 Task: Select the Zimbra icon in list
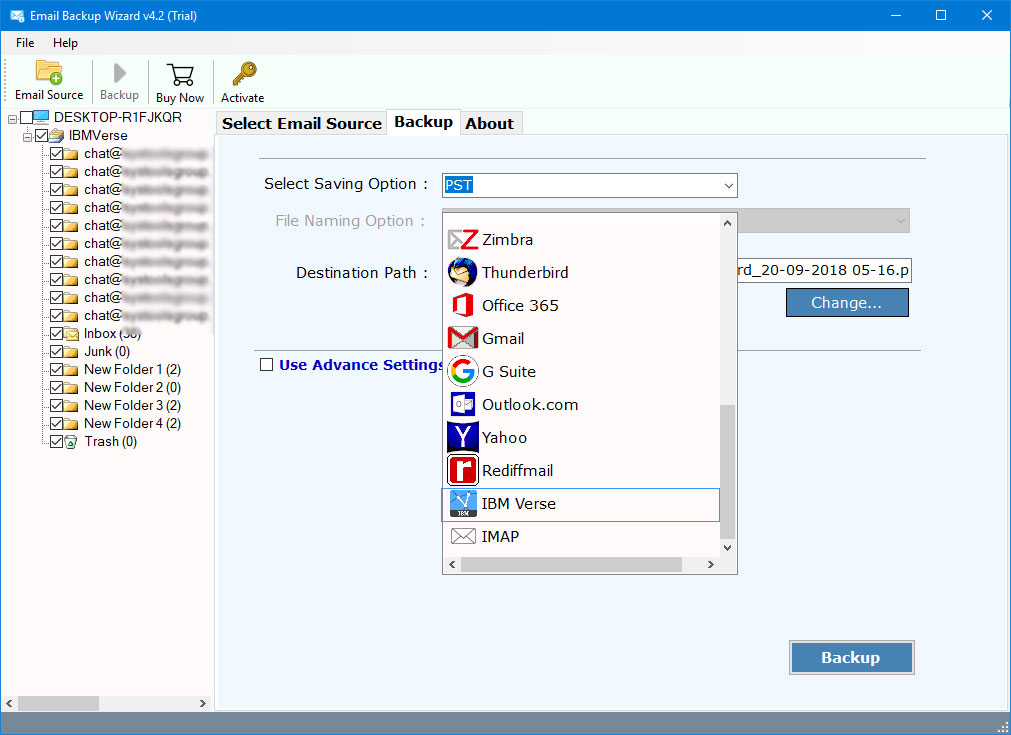tap(463, 239)
